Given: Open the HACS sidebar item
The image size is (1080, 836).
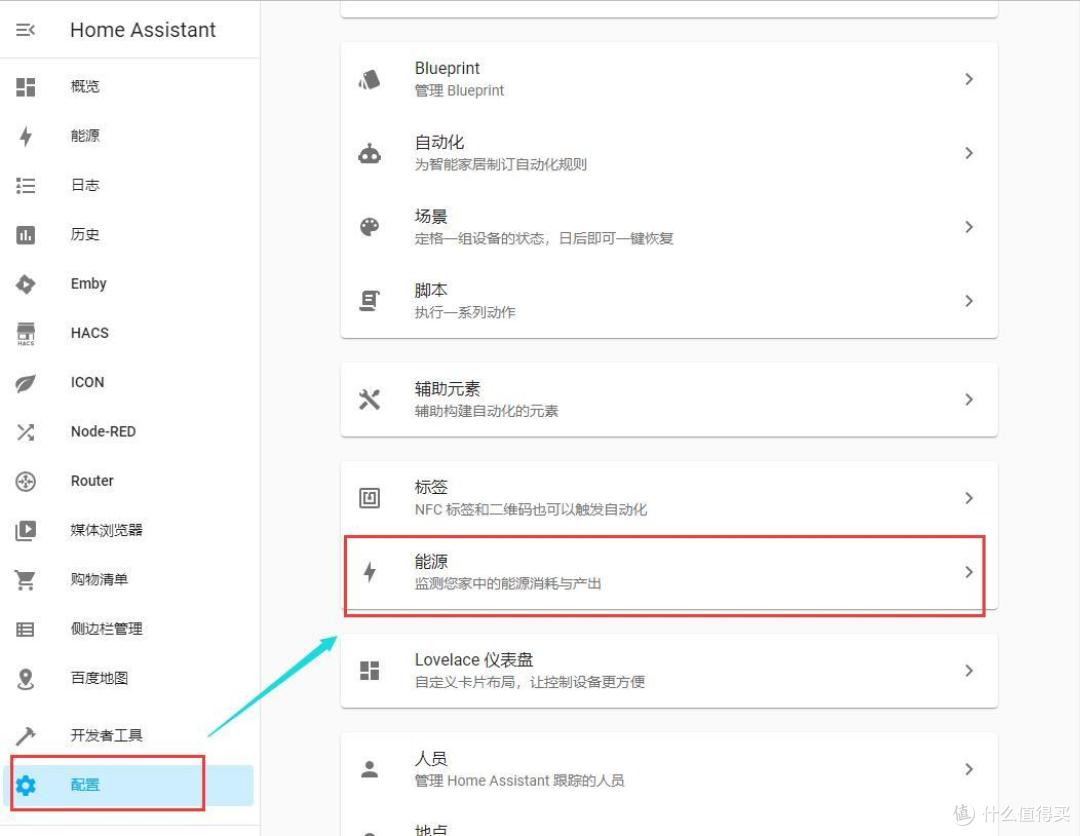Looking at the screenshot, I should pos(129,333).
